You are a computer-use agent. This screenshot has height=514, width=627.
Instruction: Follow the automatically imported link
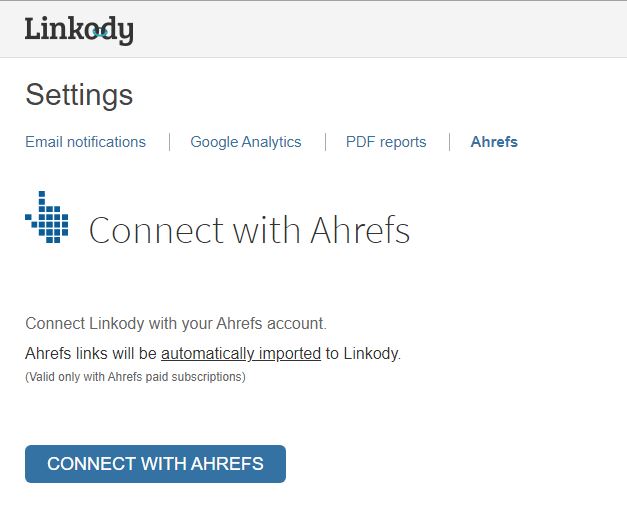[241, 353]
